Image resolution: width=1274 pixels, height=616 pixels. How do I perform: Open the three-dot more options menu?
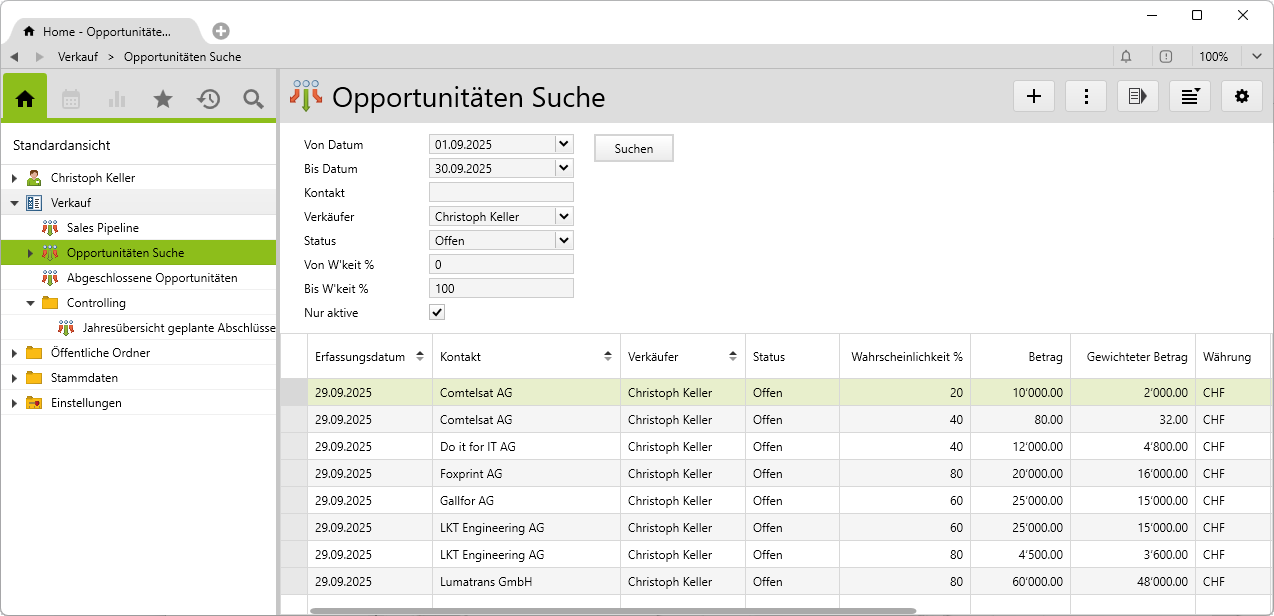click(1086, 96)
